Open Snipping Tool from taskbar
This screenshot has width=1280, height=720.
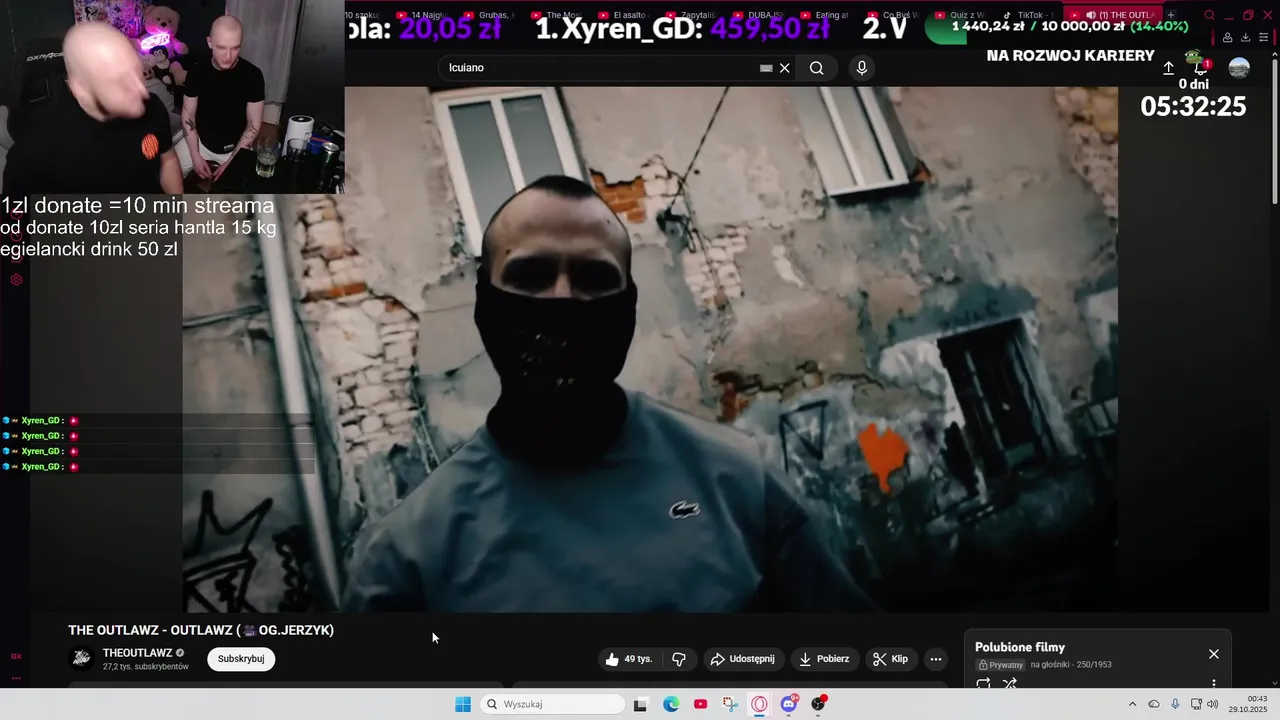[x=730, y=704]
